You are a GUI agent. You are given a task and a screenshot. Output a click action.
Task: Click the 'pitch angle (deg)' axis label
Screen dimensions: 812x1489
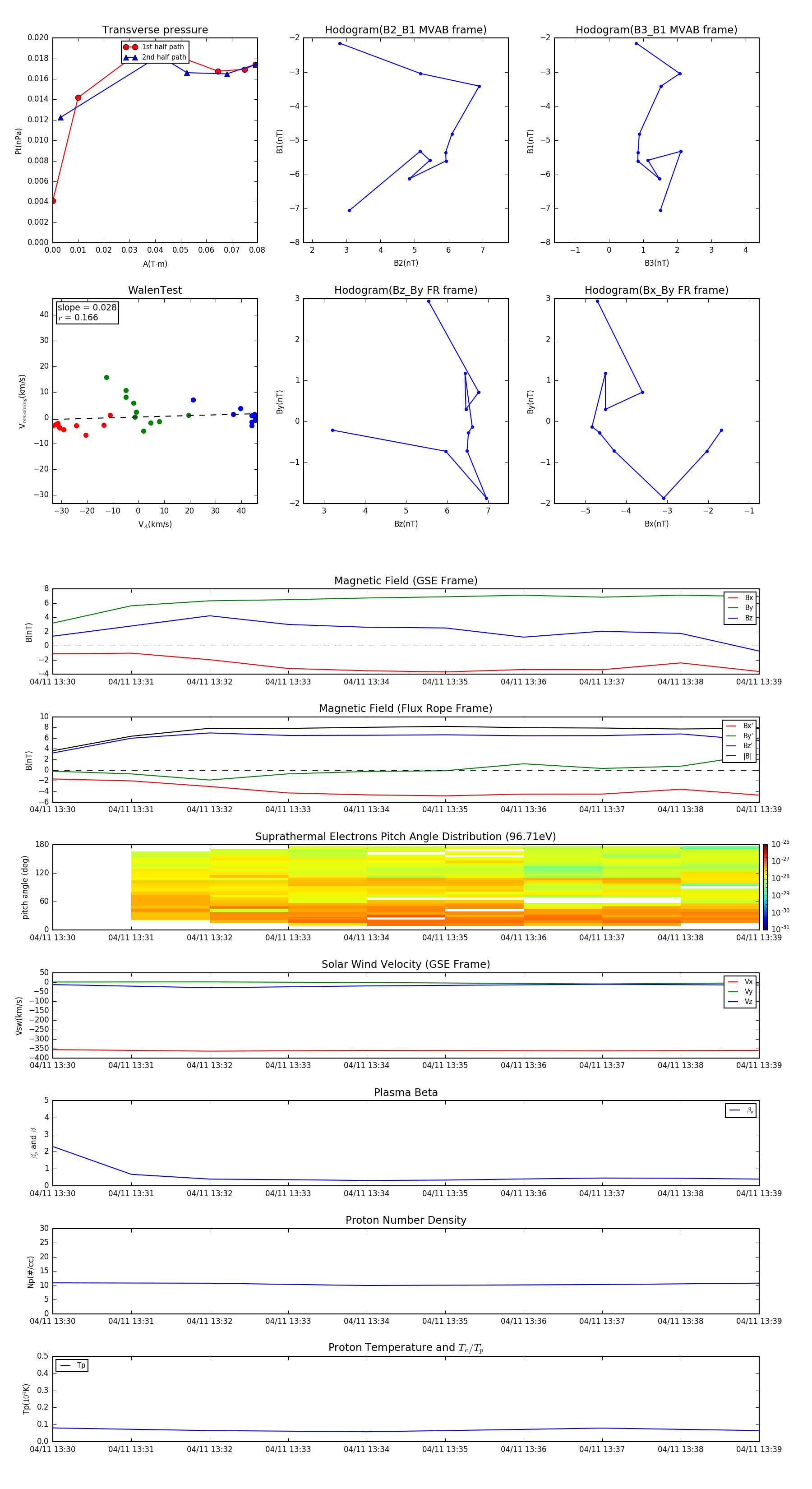(25, 887)
